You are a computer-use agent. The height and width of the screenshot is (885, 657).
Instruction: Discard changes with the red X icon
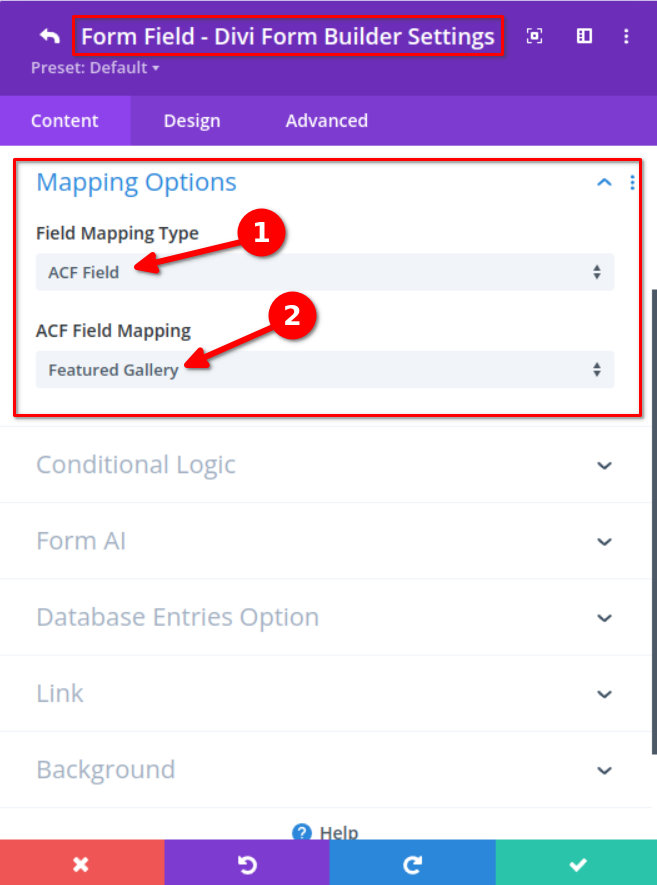(81, 862)
